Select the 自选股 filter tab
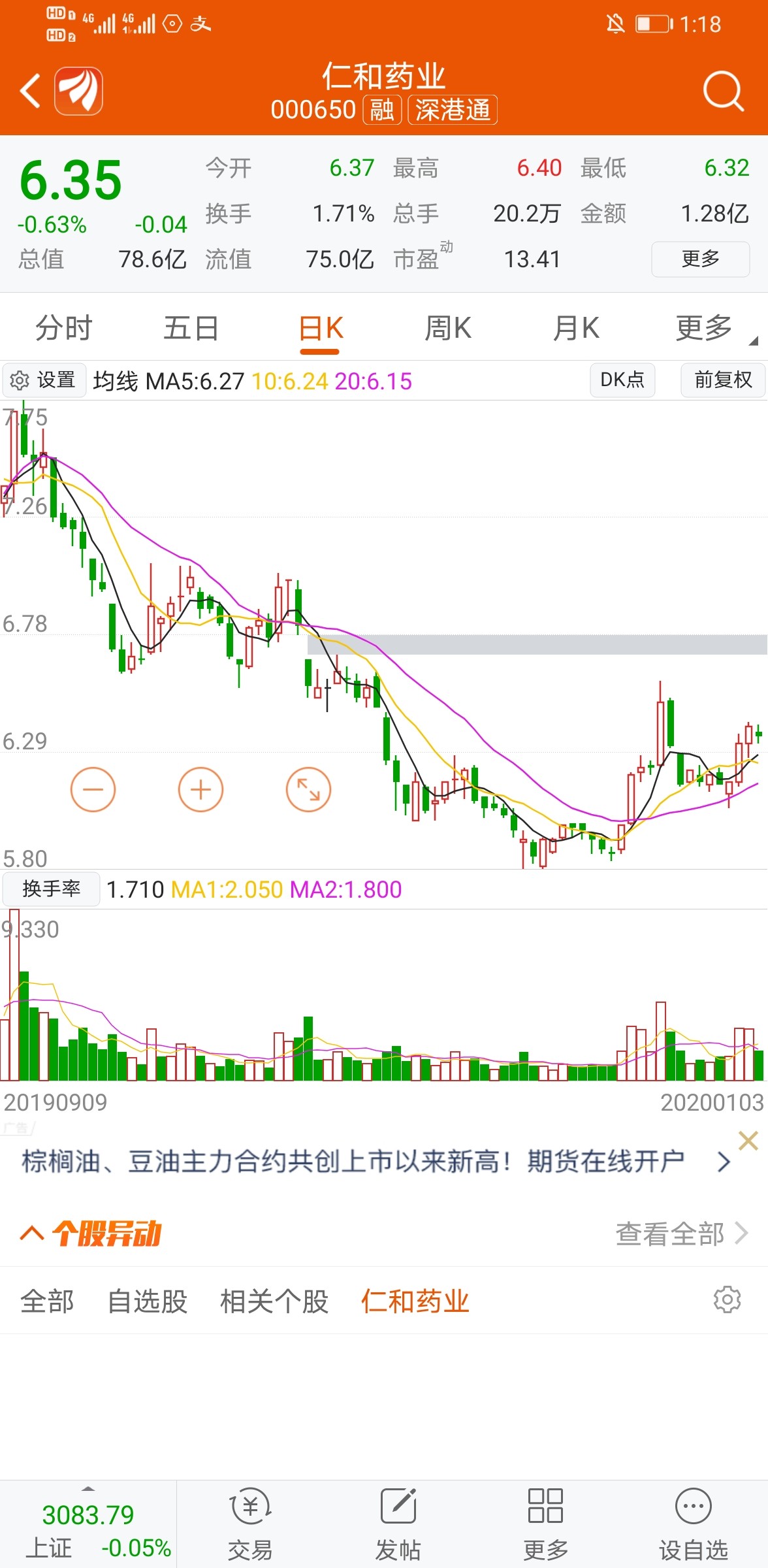 147,1301
